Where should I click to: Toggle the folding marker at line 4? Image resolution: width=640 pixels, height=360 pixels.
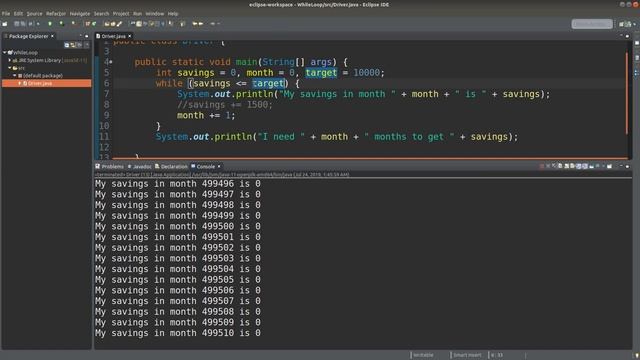[x=111, y=62]
